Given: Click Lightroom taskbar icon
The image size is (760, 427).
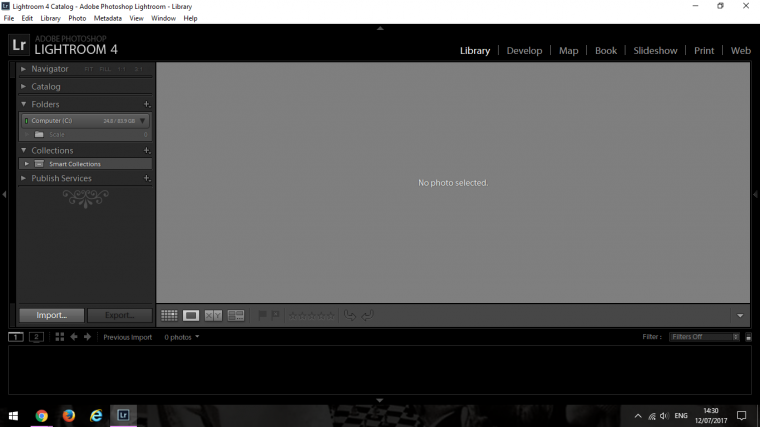Looking at the screenshot, I should (x=123, y=416).
